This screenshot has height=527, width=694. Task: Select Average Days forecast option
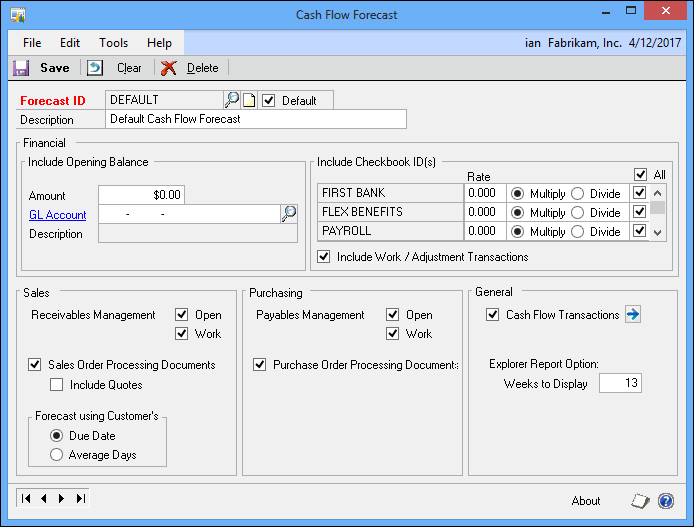coord(56,455)
